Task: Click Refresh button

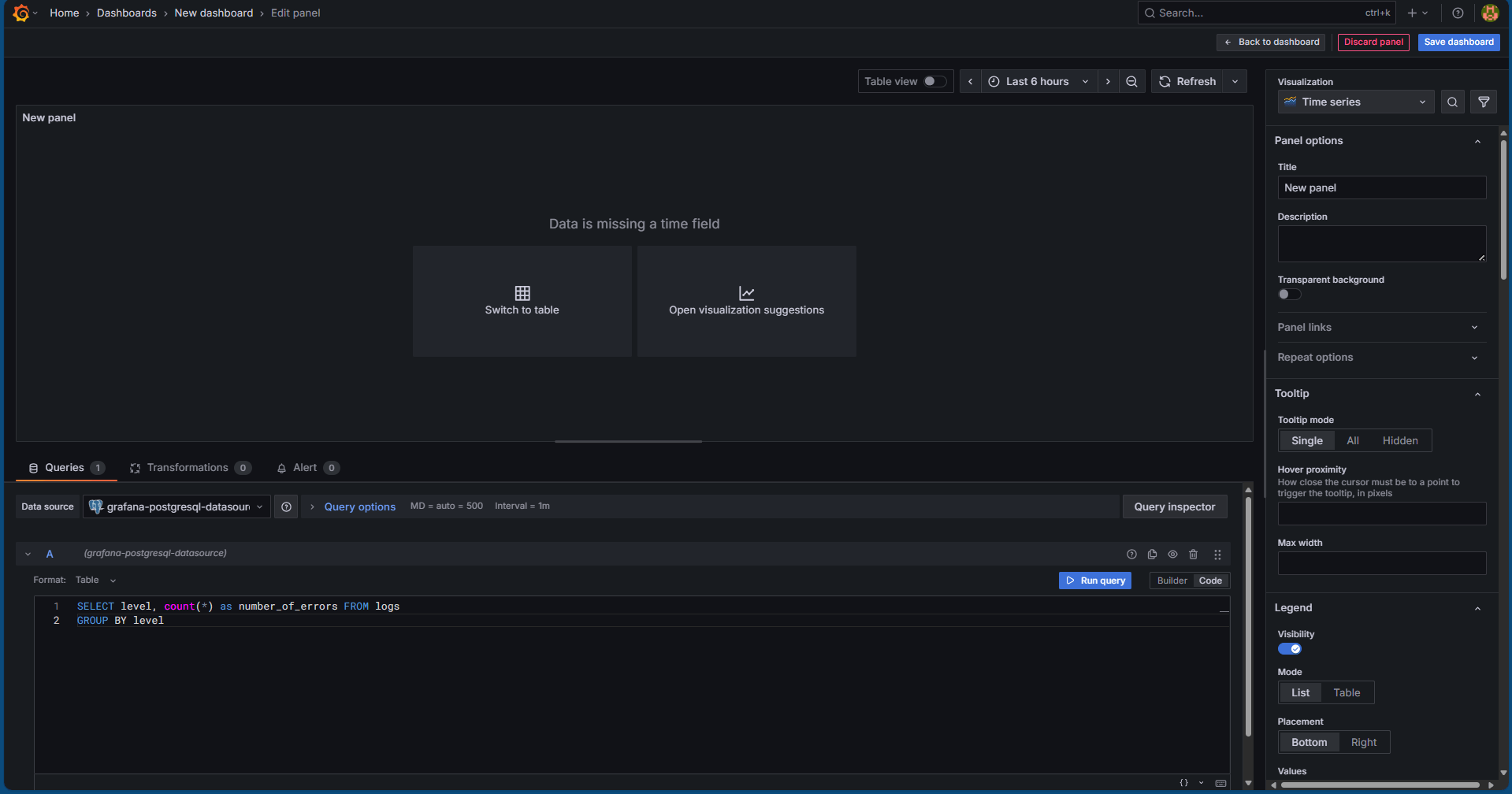Action: coord(1187,81)
